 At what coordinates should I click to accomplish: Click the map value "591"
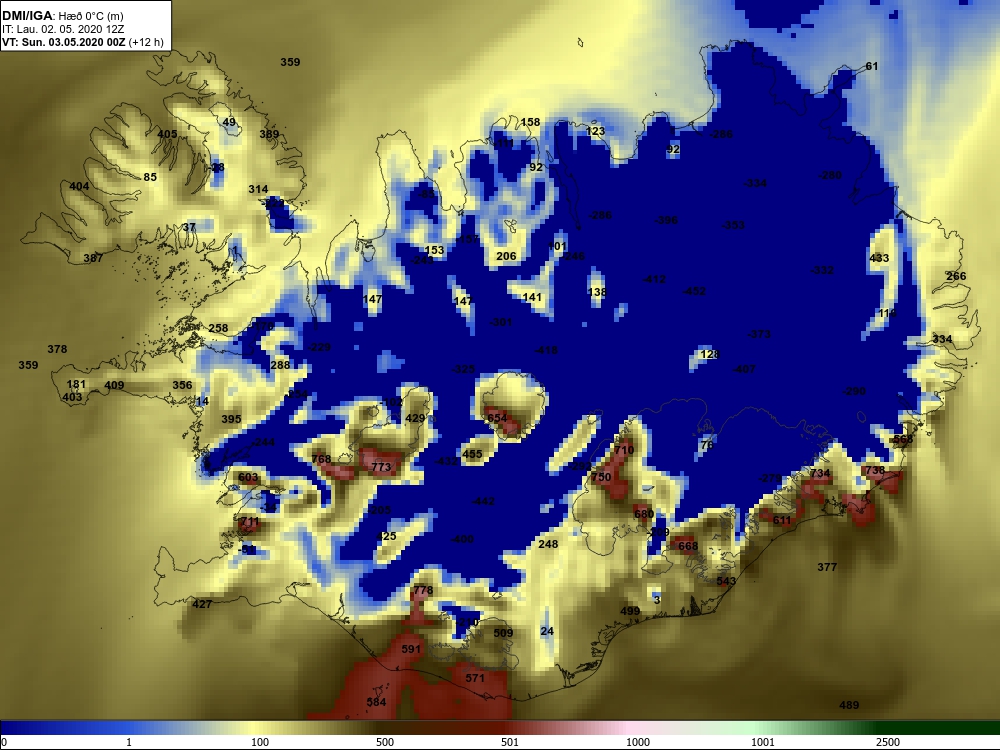coord(411,649)
